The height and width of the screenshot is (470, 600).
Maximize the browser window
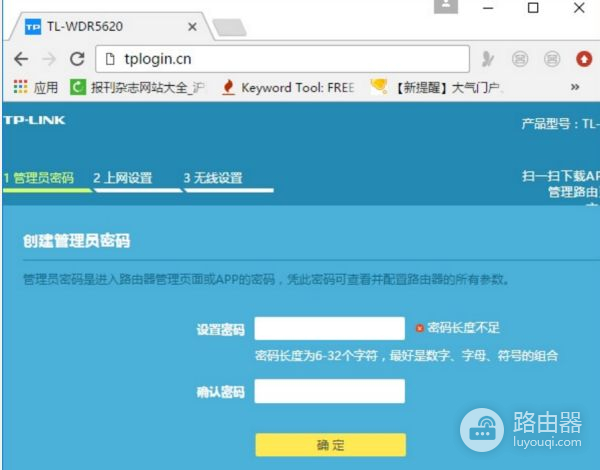click(x=533, y=8)
